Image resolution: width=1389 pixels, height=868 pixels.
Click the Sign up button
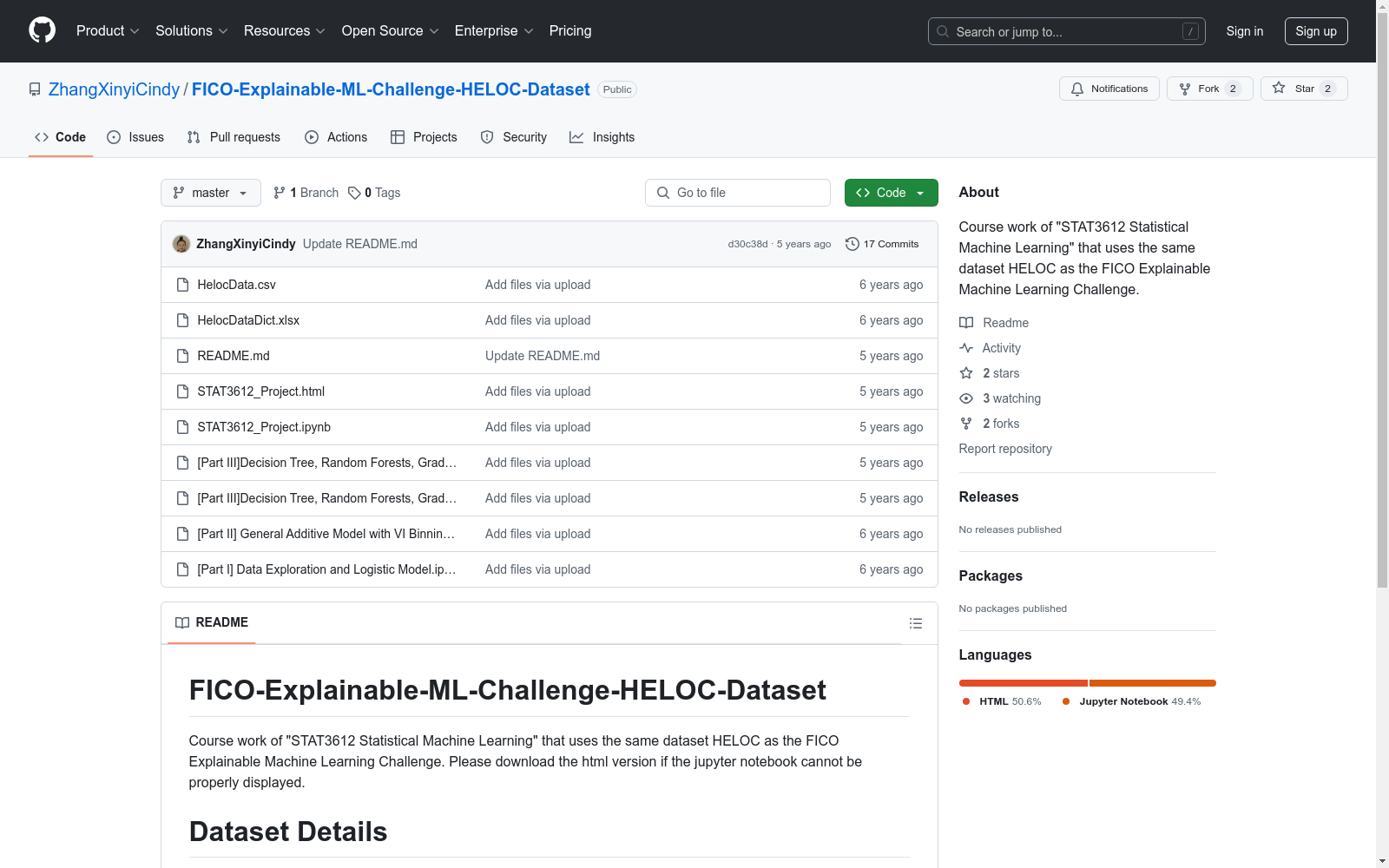pyautogui.click(x=1316, y=31)
